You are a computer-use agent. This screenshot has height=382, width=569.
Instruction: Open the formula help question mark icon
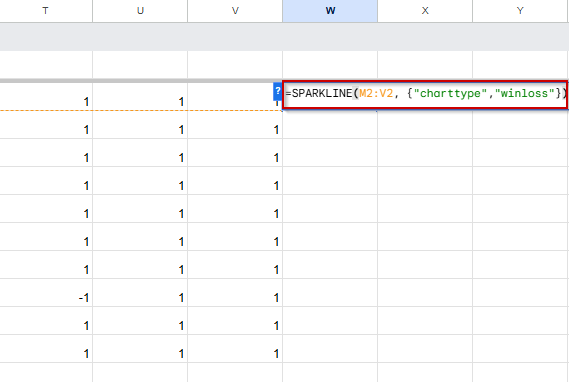click(x=277, y=91)
